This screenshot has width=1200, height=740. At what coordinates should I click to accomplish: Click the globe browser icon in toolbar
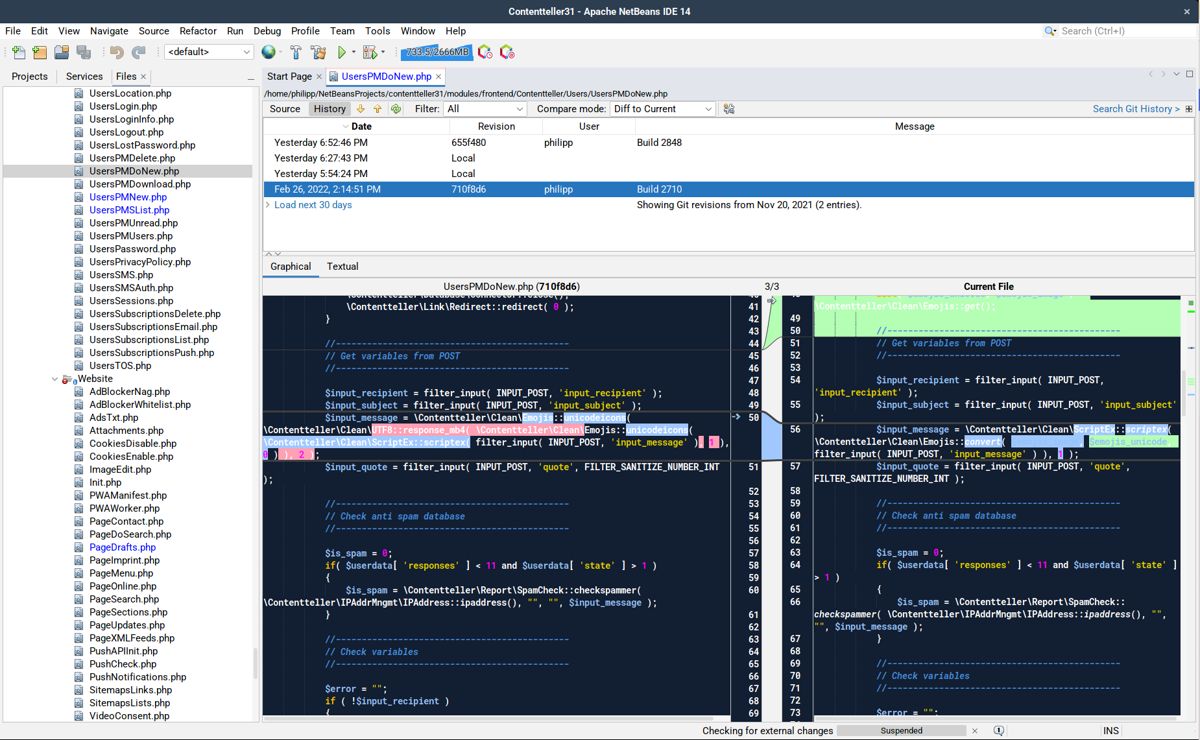tap(268, 52)
